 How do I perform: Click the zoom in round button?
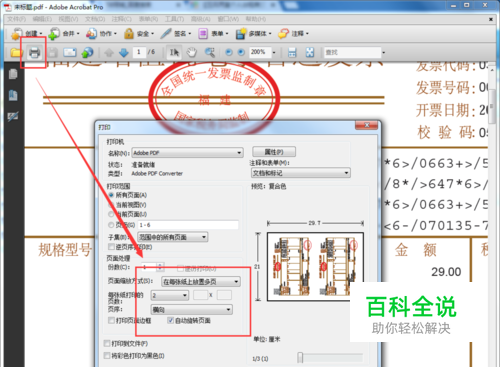[241, 52]
